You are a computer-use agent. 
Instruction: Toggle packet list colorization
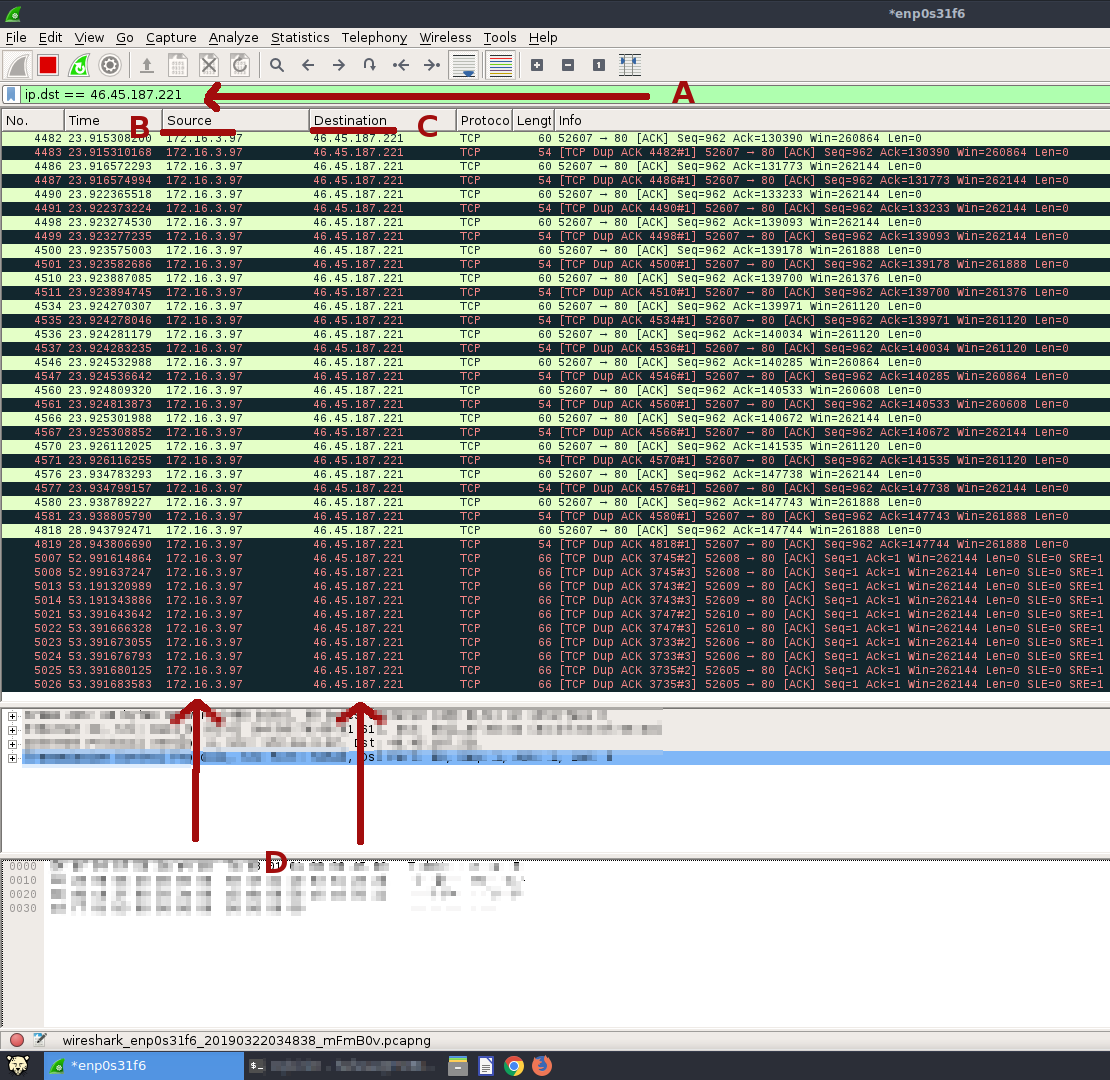[500, 66]
